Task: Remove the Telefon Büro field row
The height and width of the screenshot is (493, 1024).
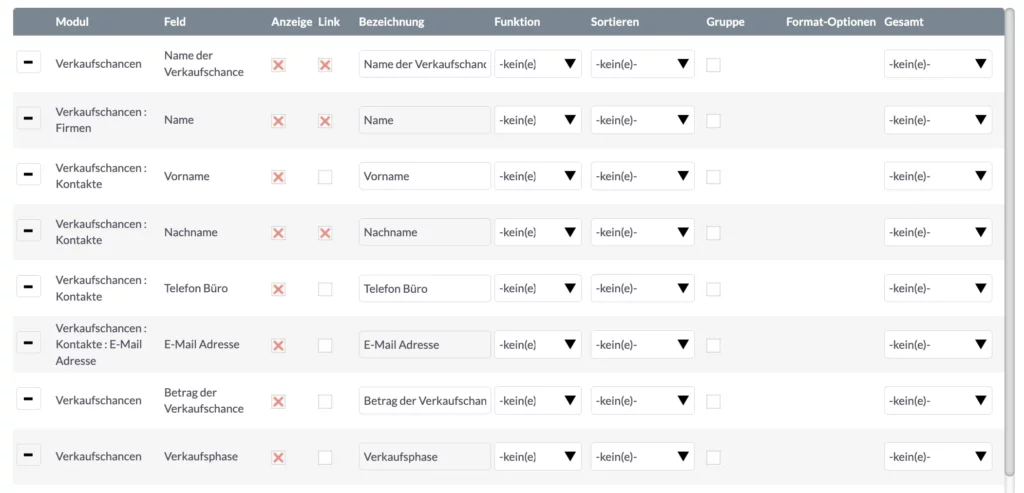Action: tap(28, 286)
